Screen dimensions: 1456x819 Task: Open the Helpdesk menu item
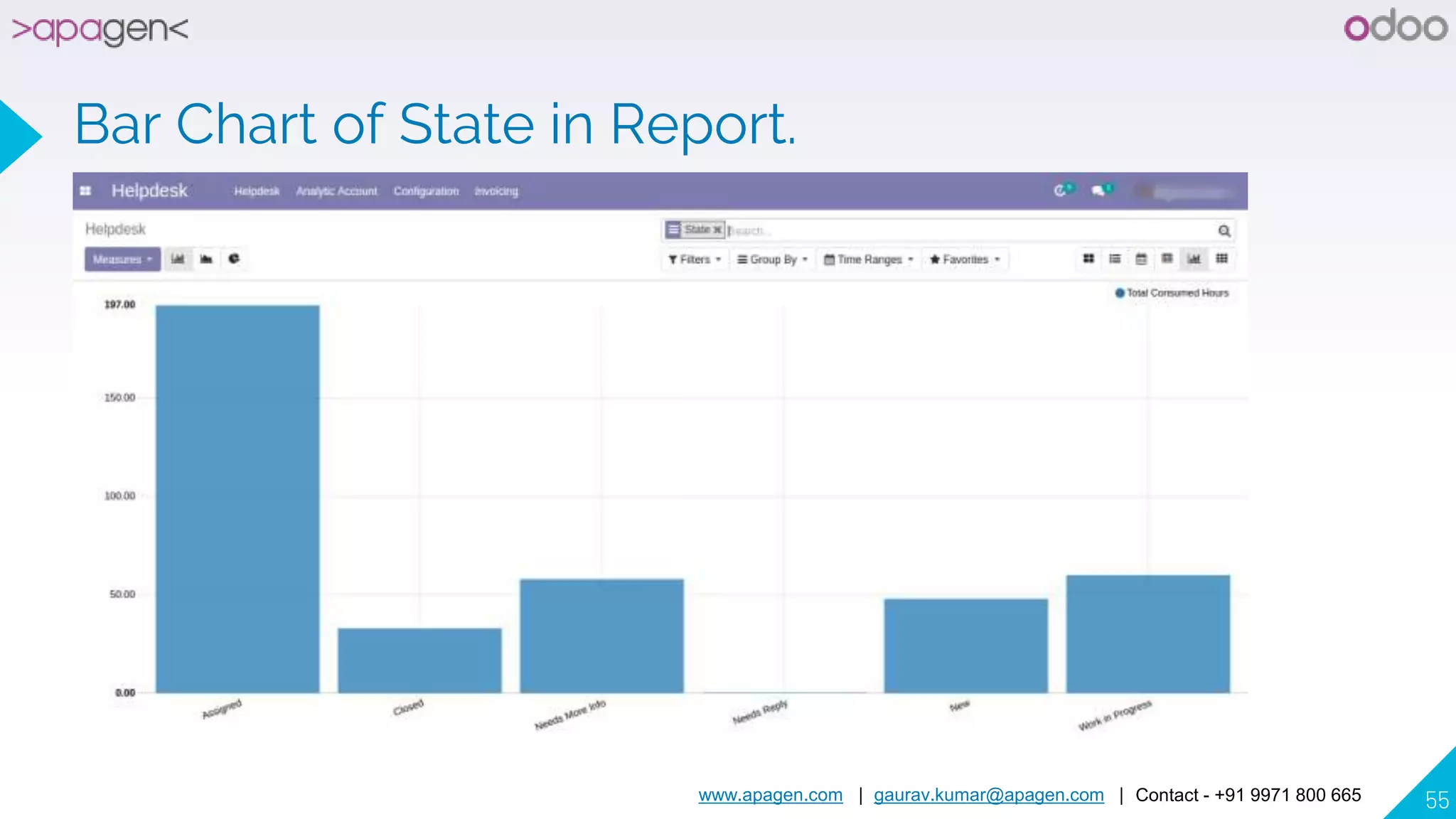pos(257,191)
